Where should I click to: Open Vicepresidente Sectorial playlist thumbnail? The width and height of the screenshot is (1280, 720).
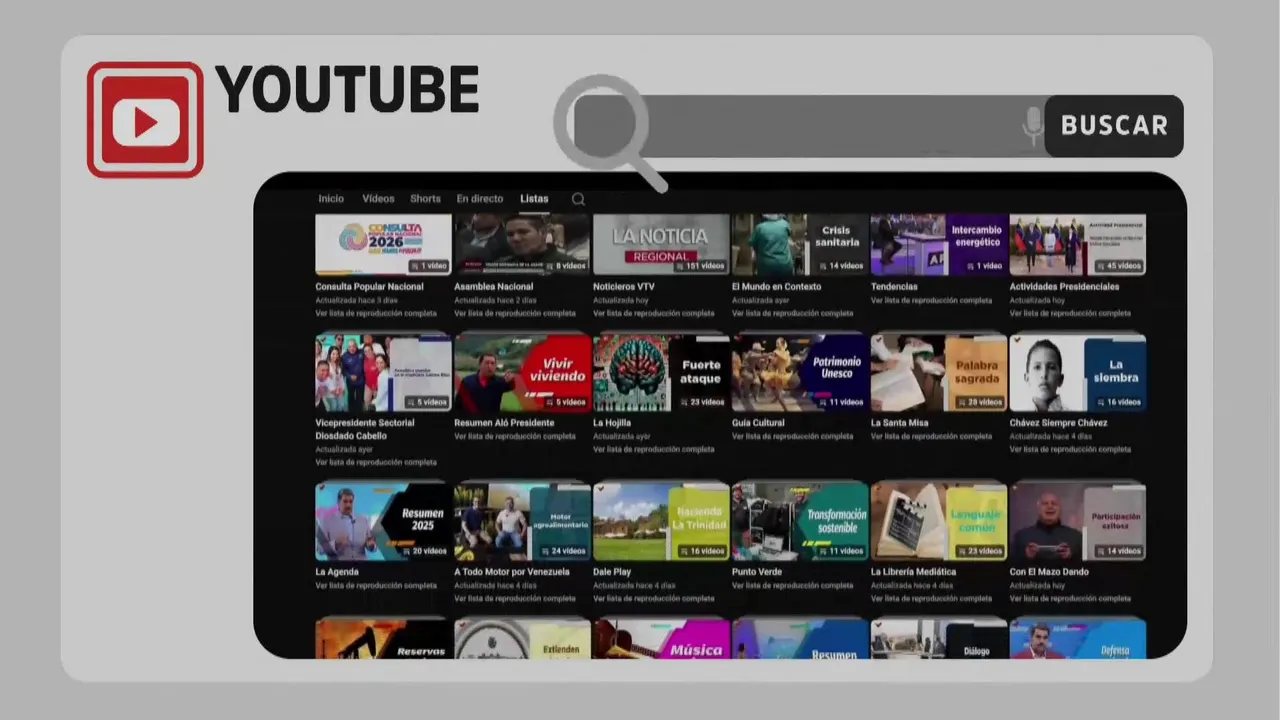point(383,372)
